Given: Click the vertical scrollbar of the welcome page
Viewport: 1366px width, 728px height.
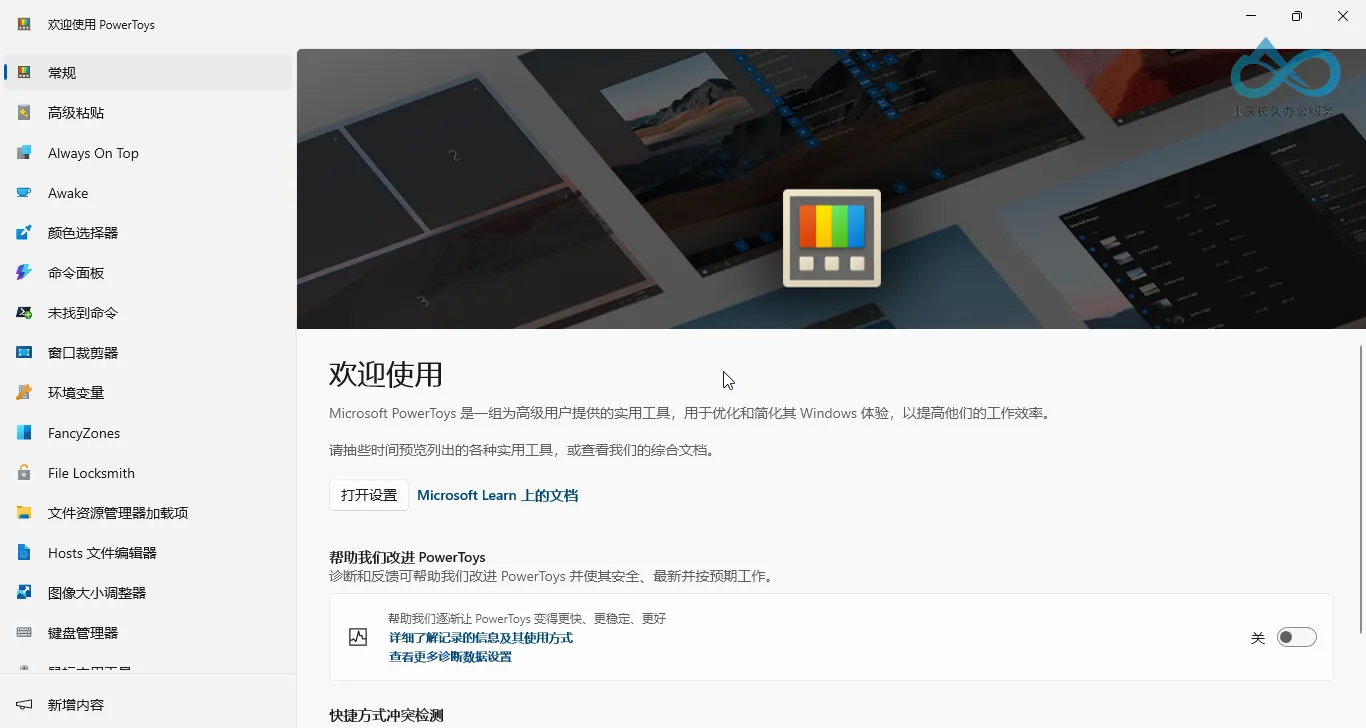Looking at the screenshot, I should pos(1360,489).
